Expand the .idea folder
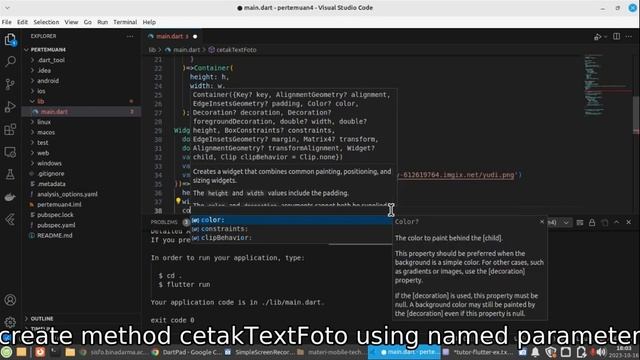 (x=81, y=70)
